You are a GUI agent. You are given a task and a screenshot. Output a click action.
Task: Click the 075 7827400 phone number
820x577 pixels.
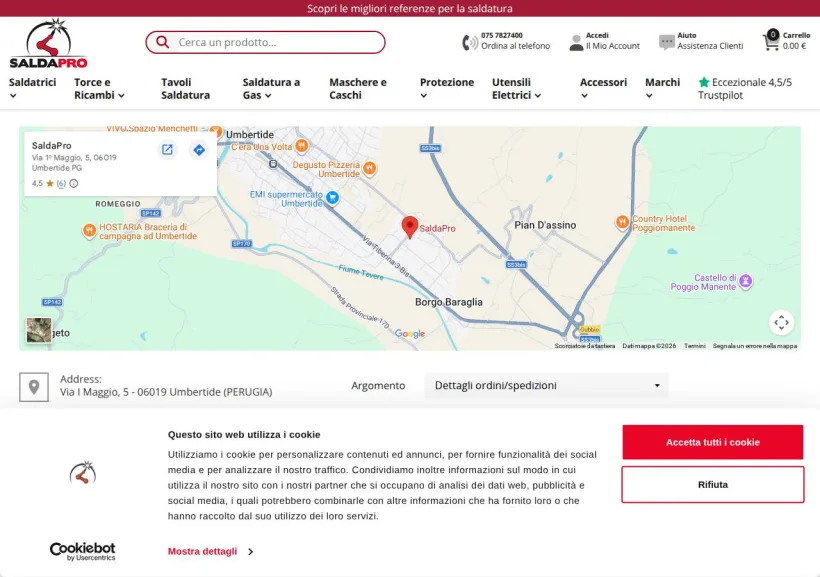pyautogui.click(x=502, y=36)
